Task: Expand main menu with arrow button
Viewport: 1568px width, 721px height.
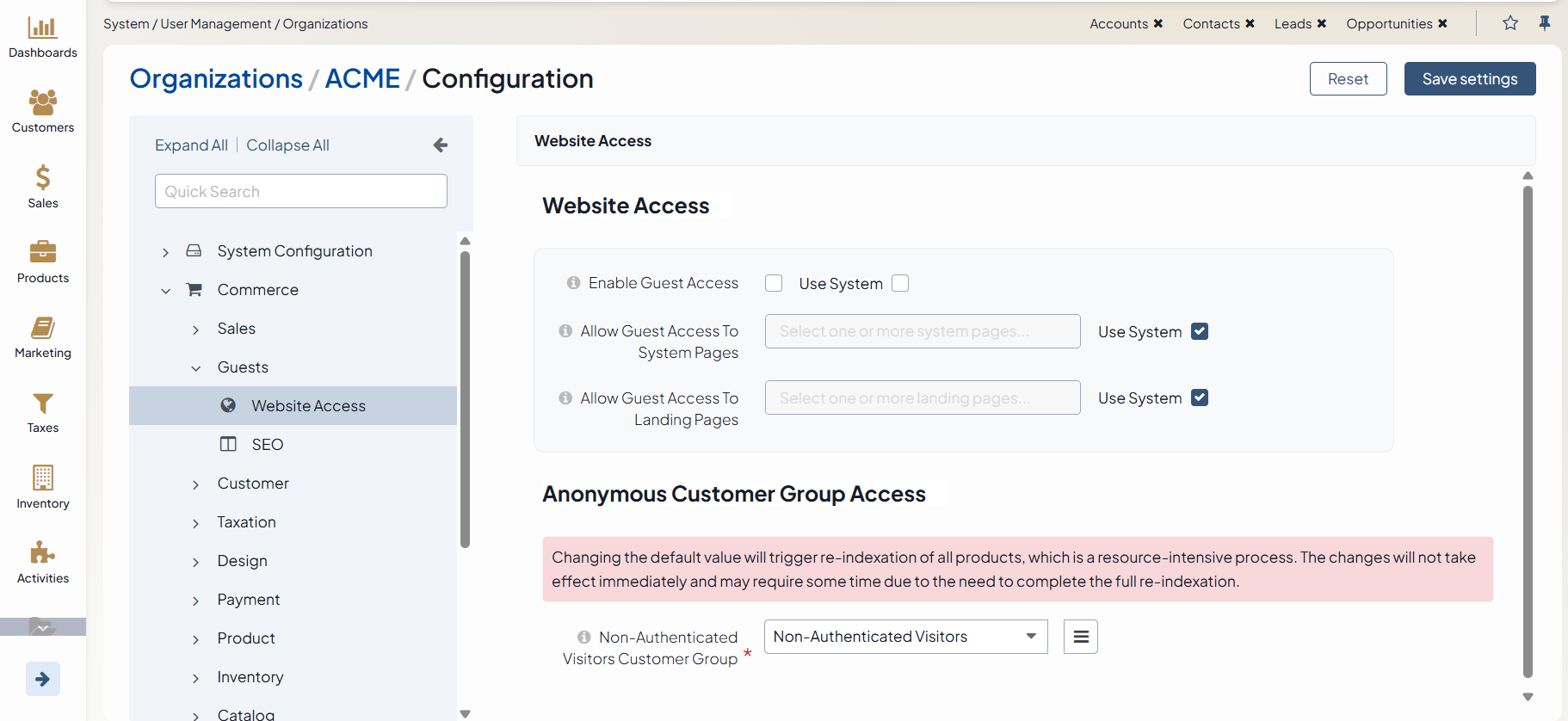Action: (x=42, y=679)
